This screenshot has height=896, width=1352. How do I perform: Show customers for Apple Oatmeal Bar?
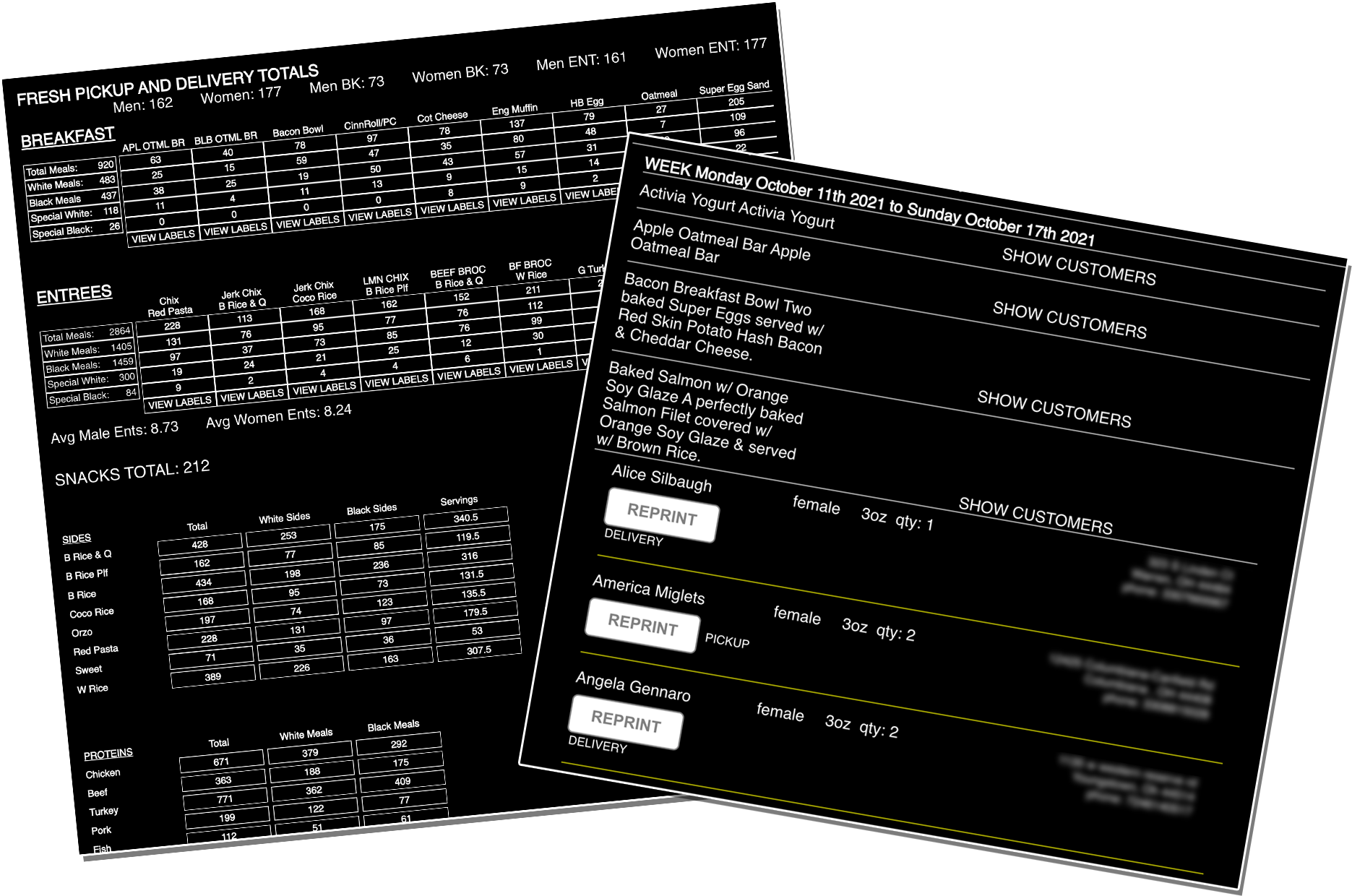1069,320
